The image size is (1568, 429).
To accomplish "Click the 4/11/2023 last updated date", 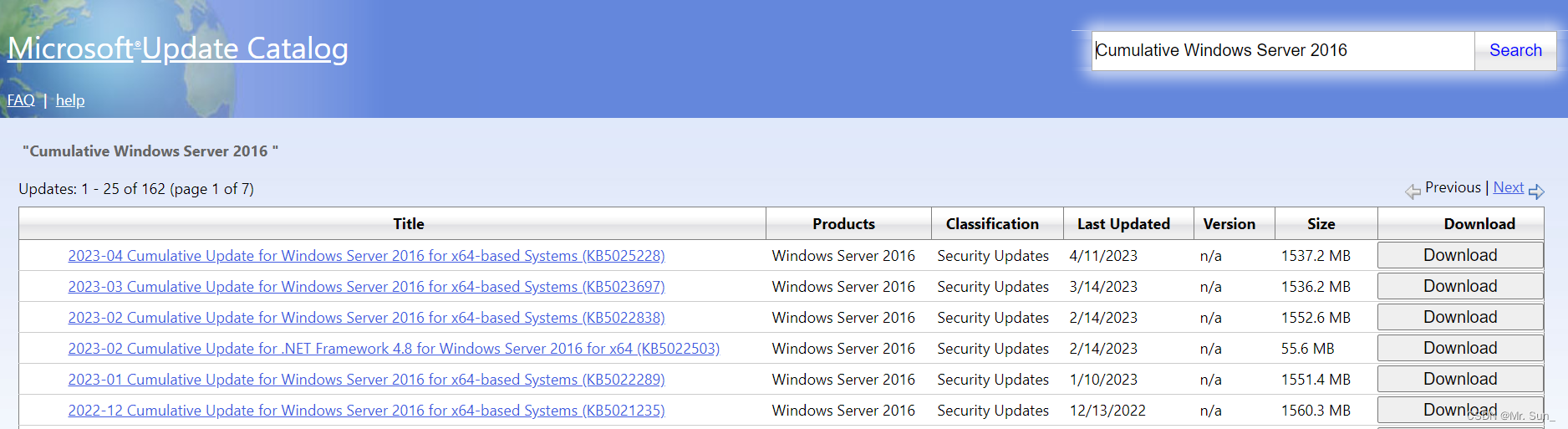I will 1103,256.
